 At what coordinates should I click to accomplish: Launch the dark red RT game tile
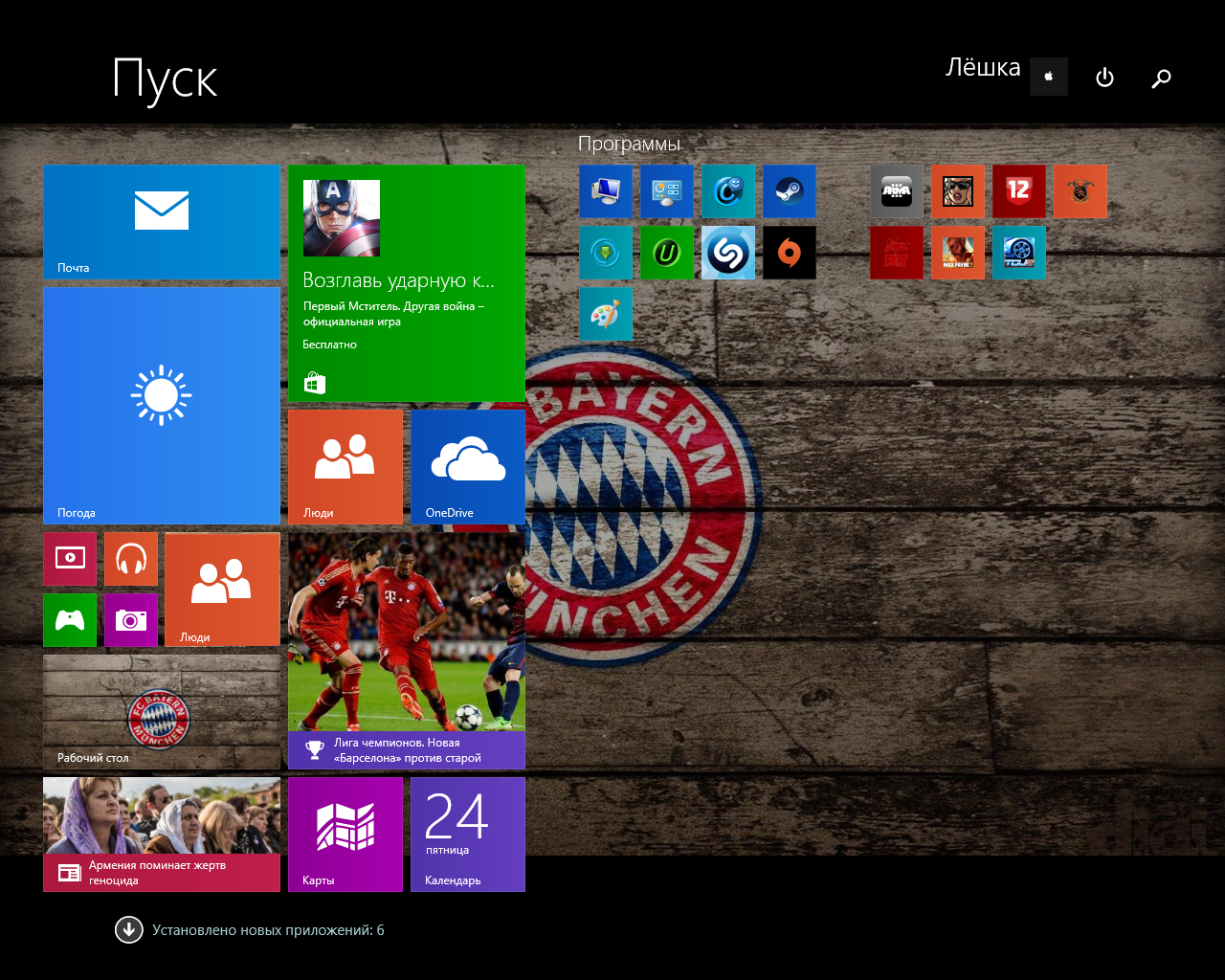pos(897,253)
